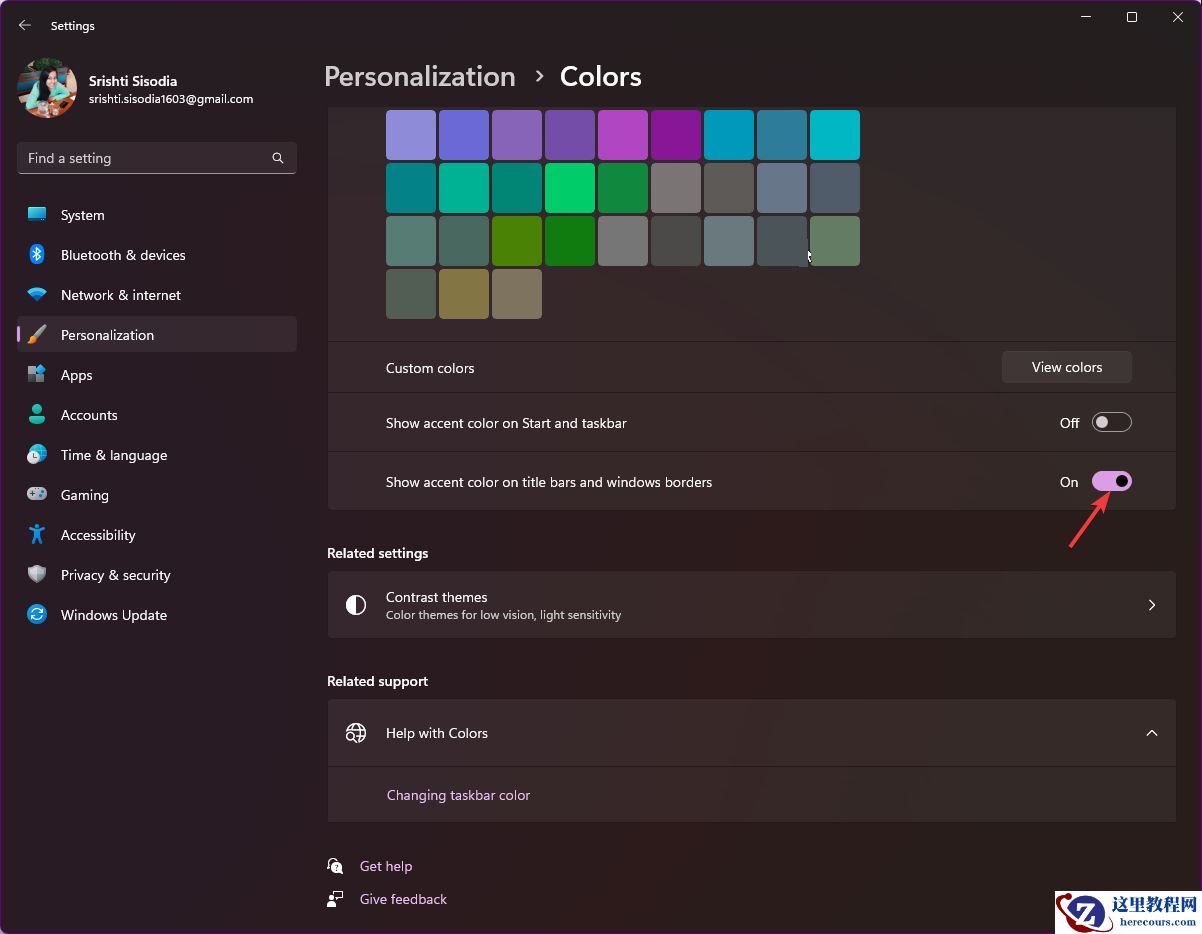Click the user email srishti.sisodia1603@gmail.com
The width and height of the screenshot is (1202, 934).
(x=171, y=99)
